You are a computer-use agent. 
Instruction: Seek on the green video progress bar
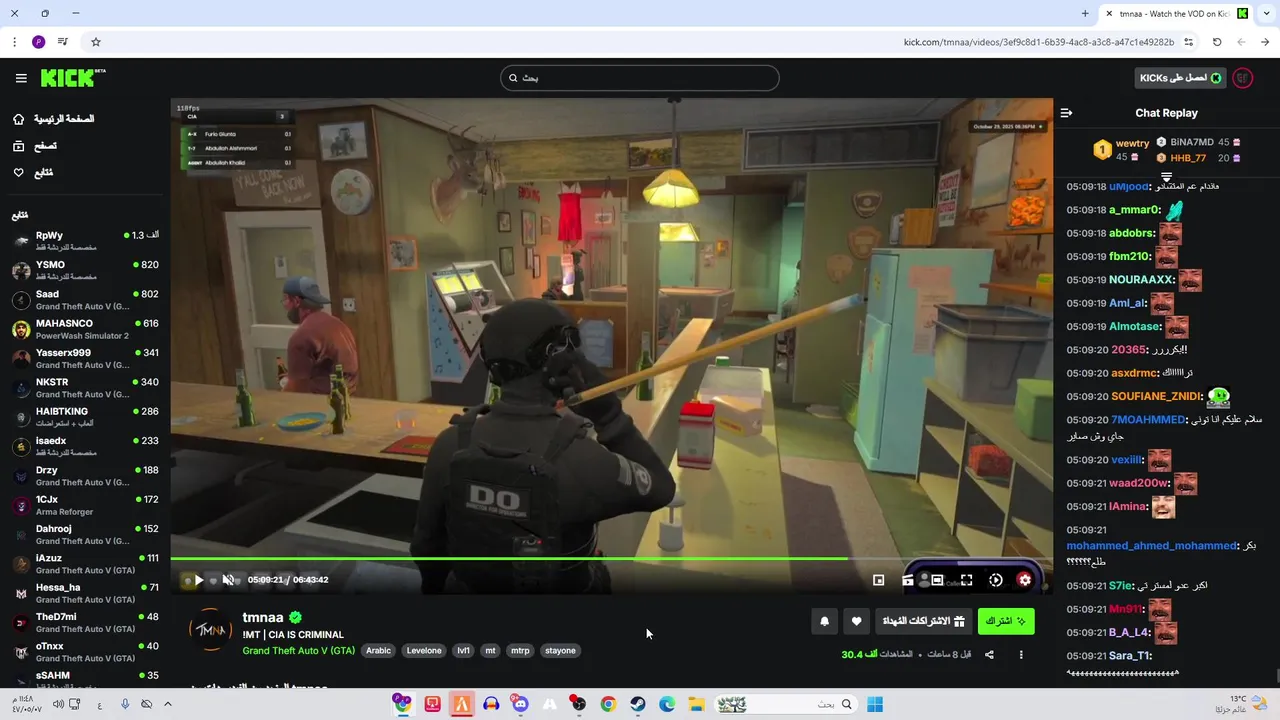pos(611,559)
